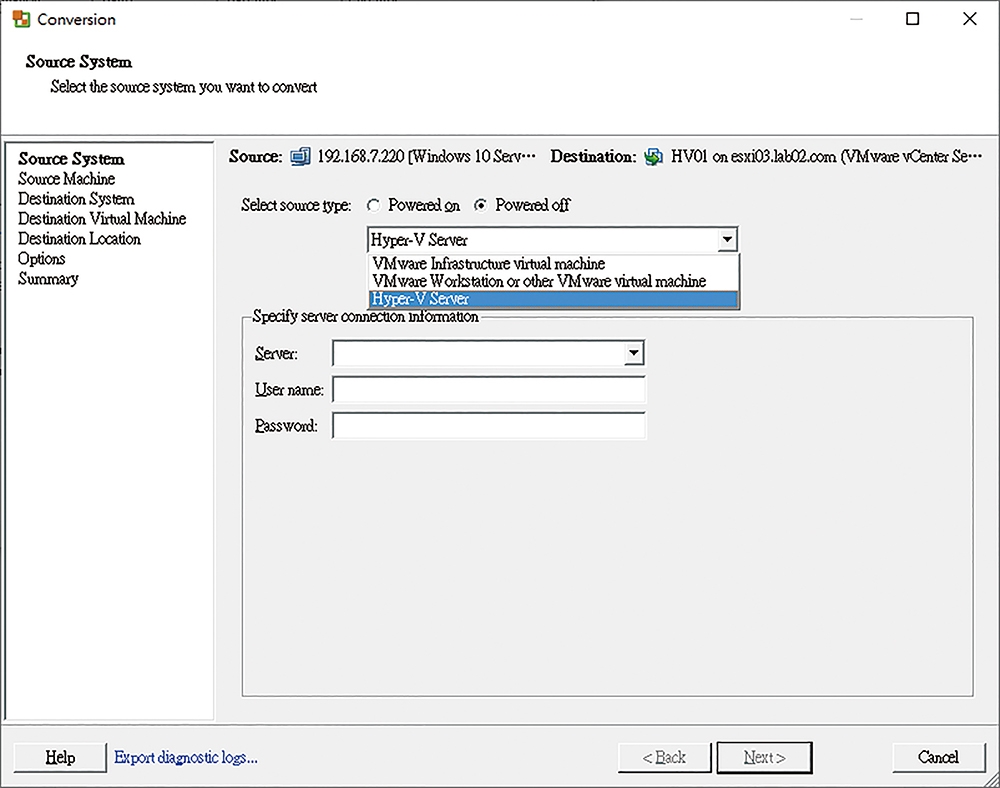Open the source type dropdown arrow
This screenshot has width=1000, height=788.
pyautogui.click(x=727, y=240)
